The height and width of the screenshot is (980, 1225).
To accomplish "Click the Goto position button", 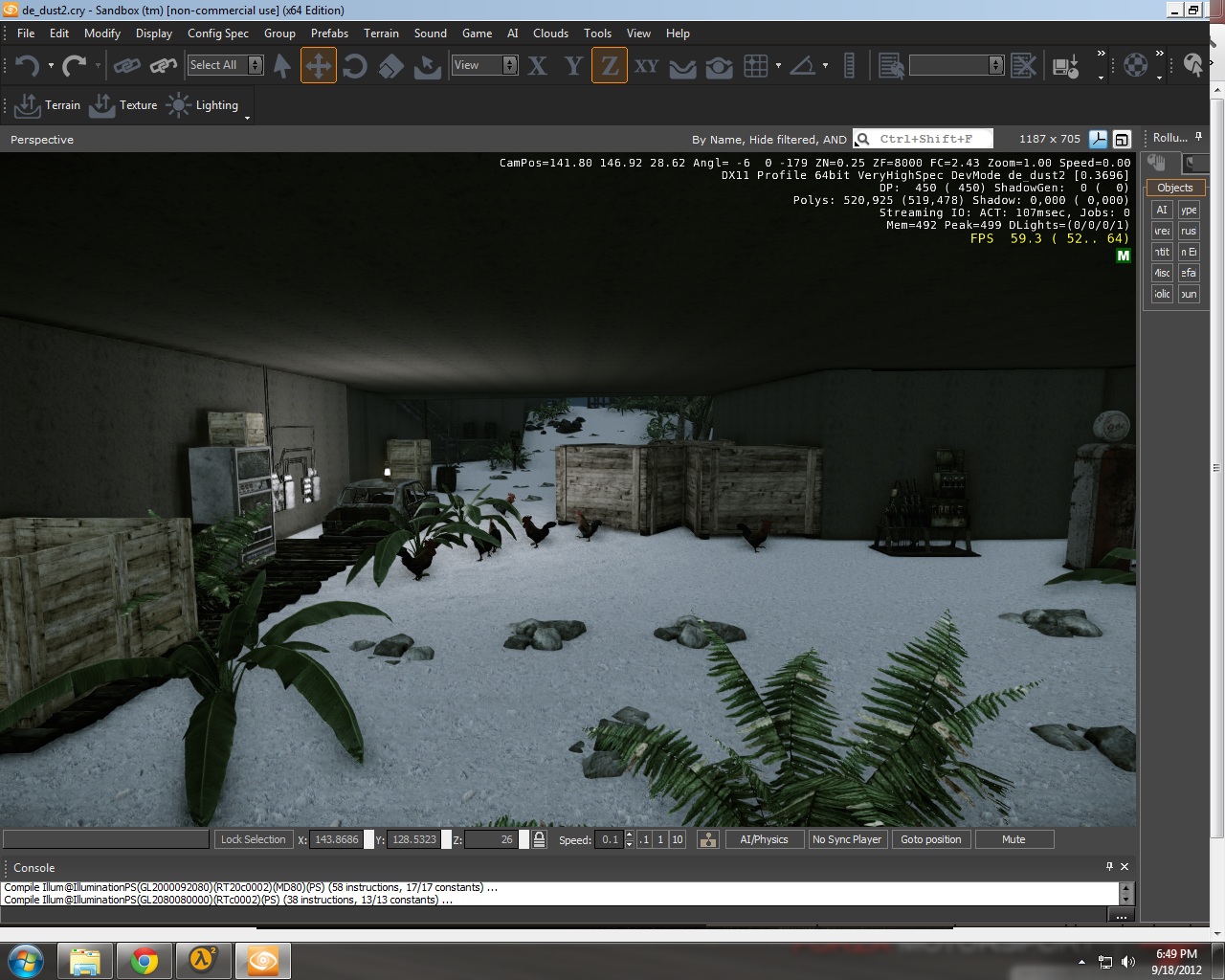I will click(931, 839).
